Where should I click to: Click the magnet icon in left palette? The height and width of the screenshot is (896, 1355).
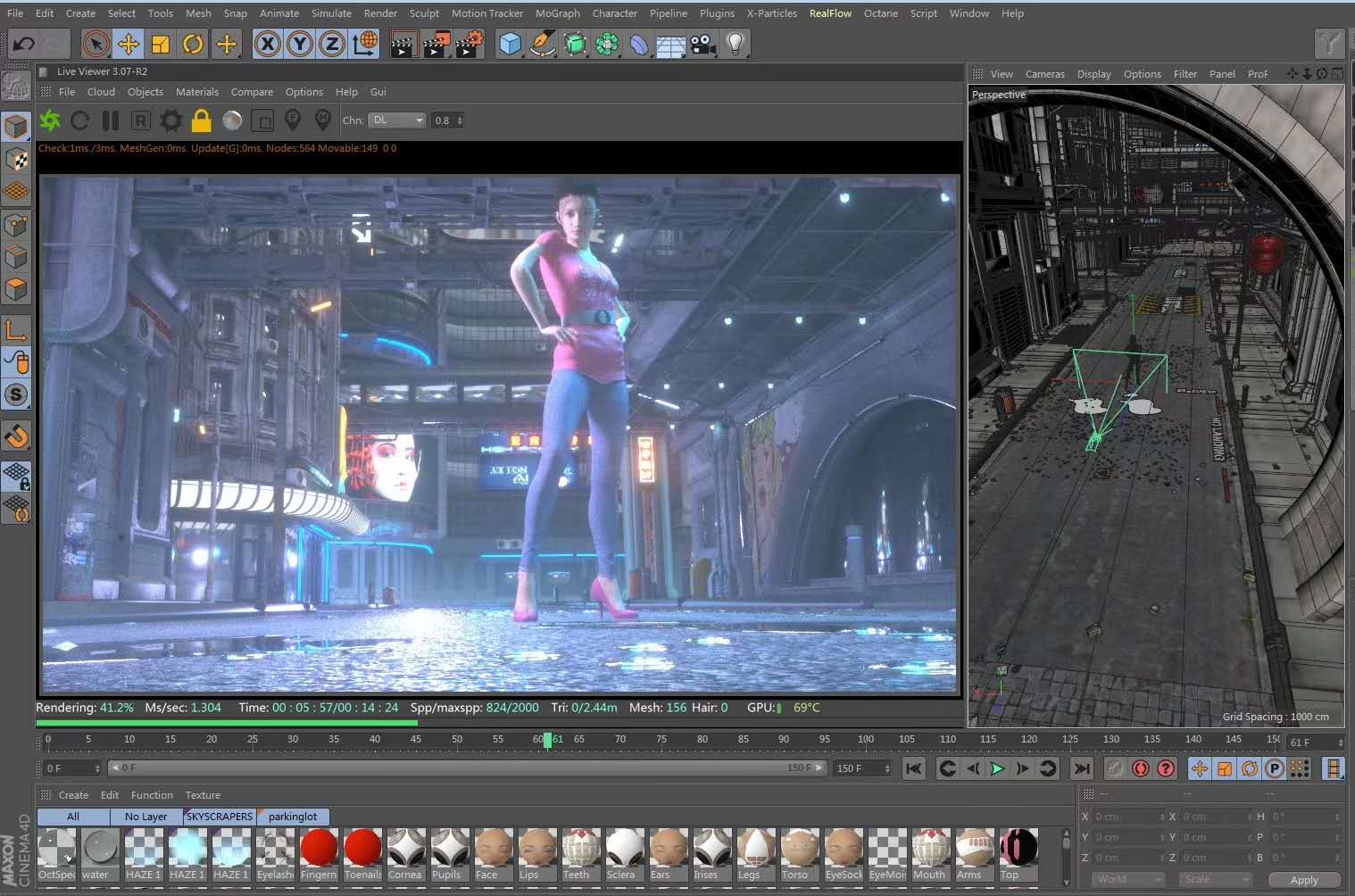16,436
